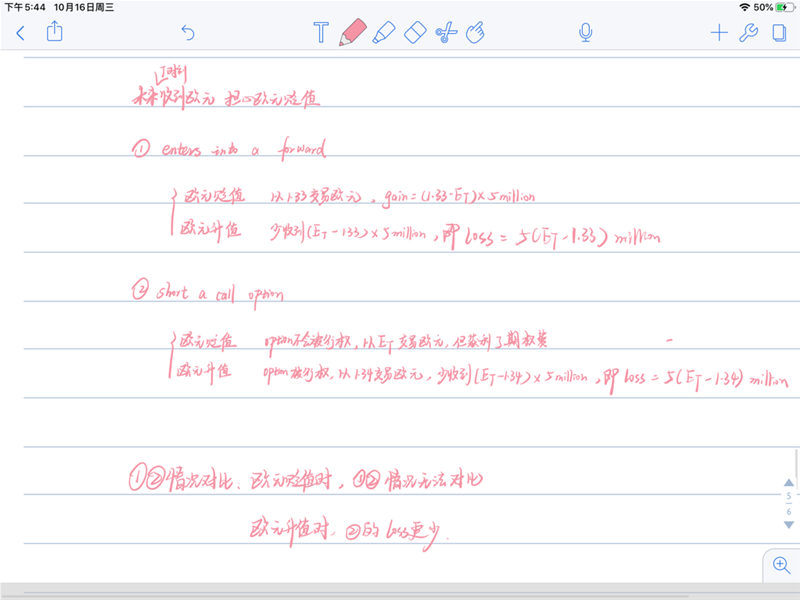Go back to the notes library
The image size is (800, 600).
[x=20, y=33]
